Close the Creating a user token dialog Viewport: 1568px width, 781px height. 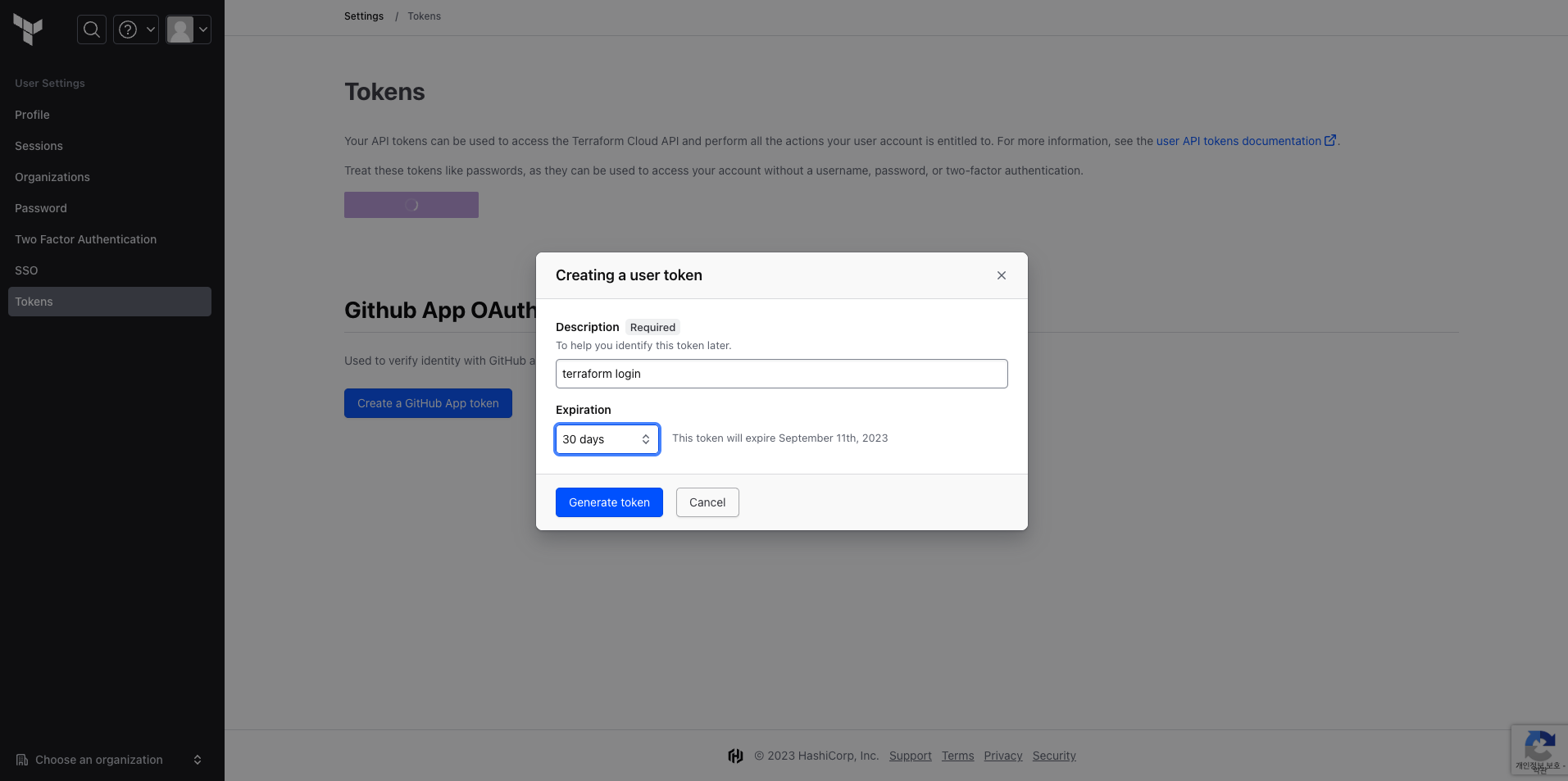point(1002,275)
